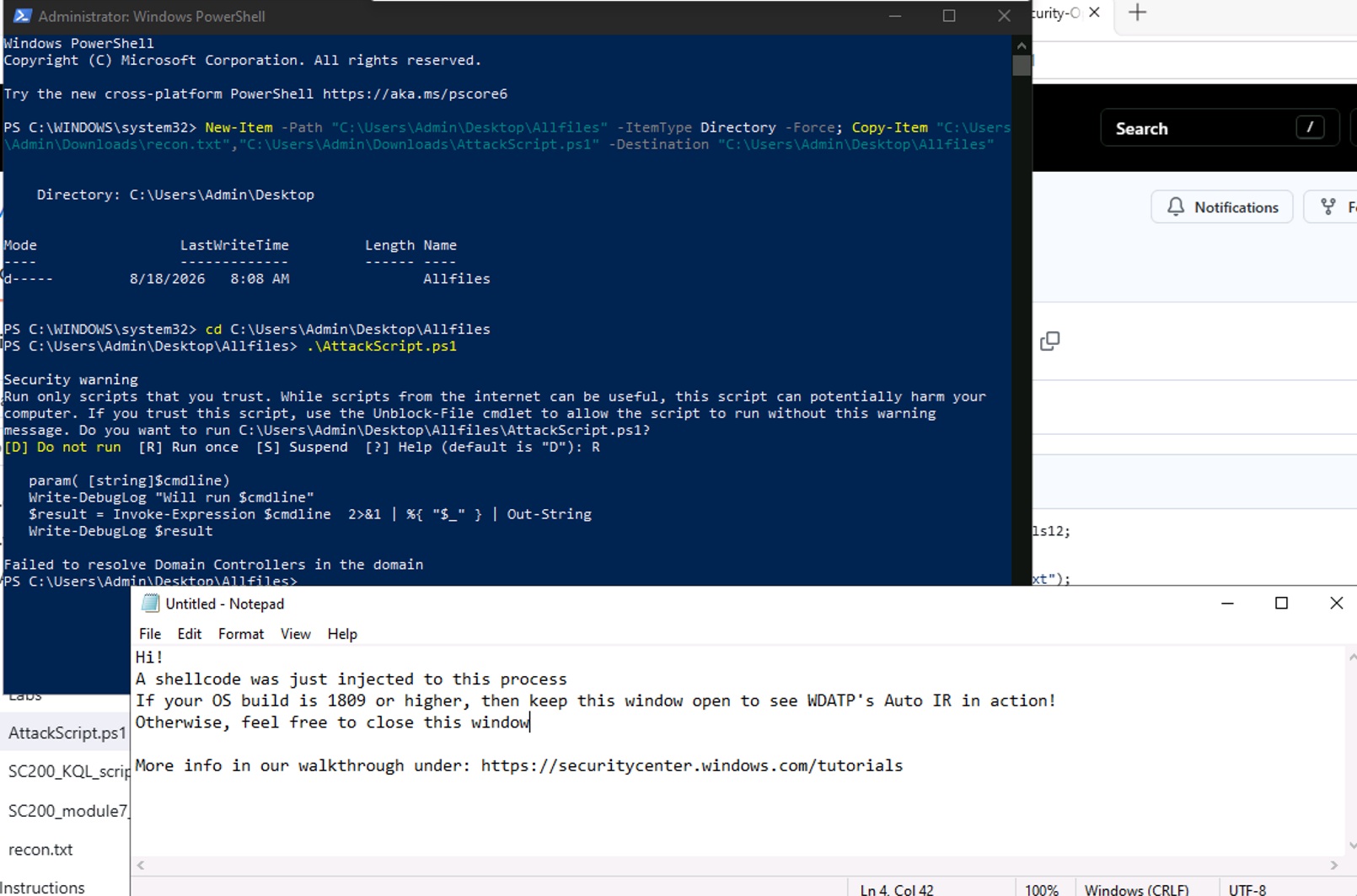
Task: Select the SC200_module7 file entry
Action: click(68, 811)
